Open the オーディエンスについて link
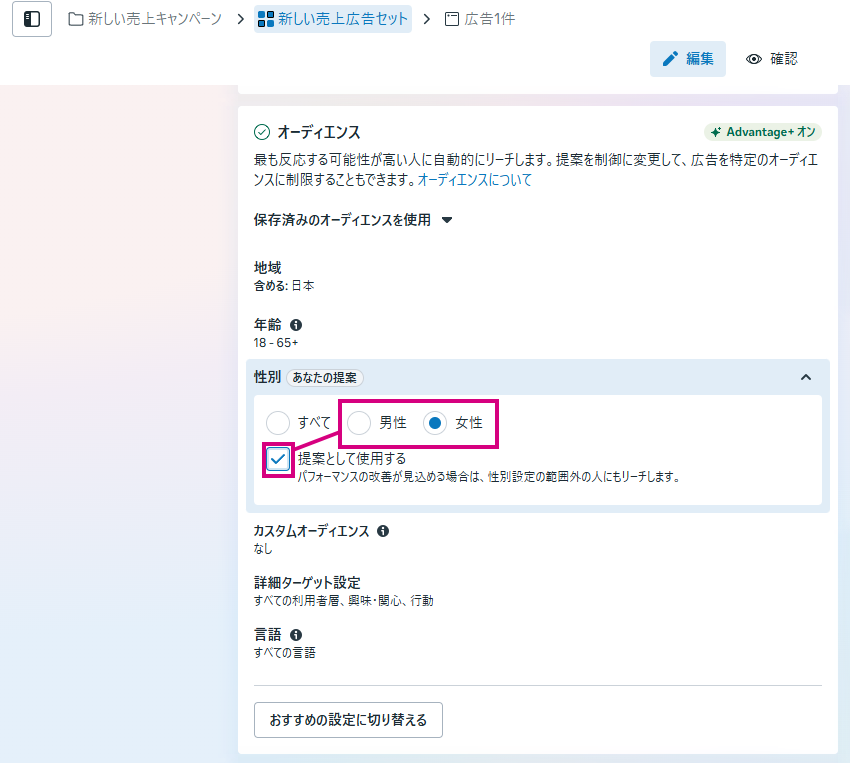852x763 pixels. click(x=474, y=180)
